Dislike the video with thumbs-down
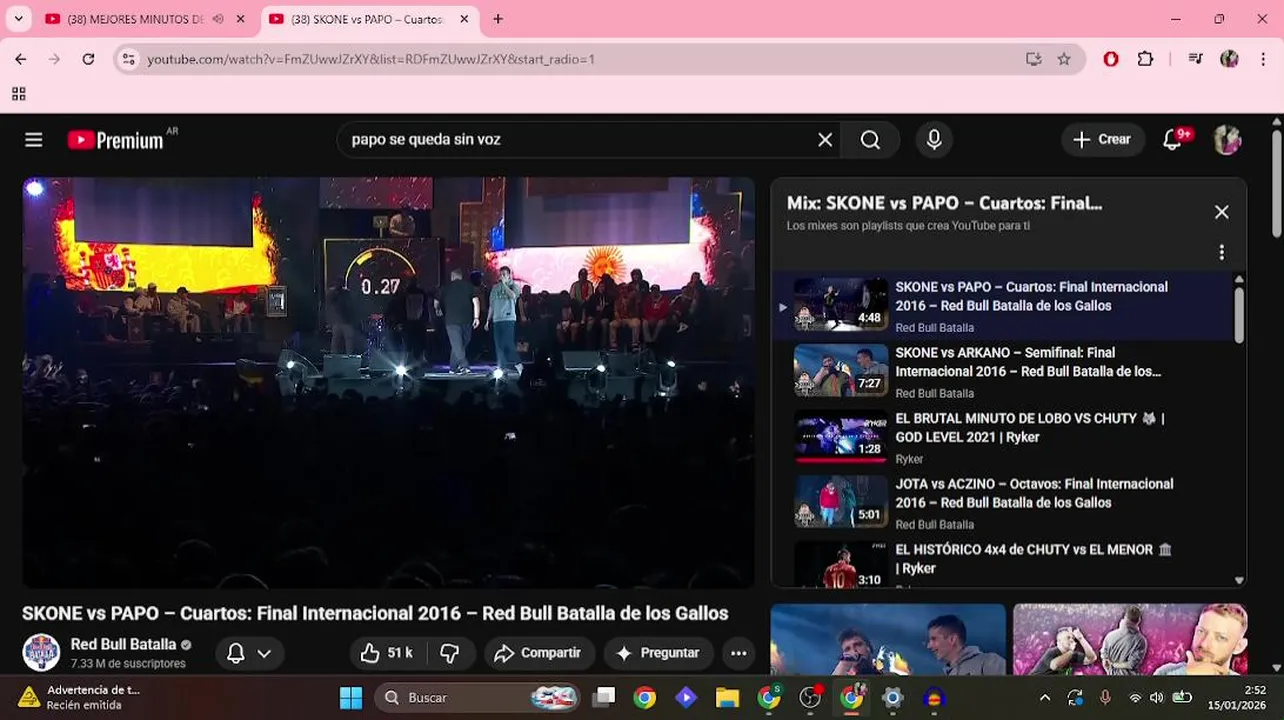1284x720 pixels. point(450,653)
